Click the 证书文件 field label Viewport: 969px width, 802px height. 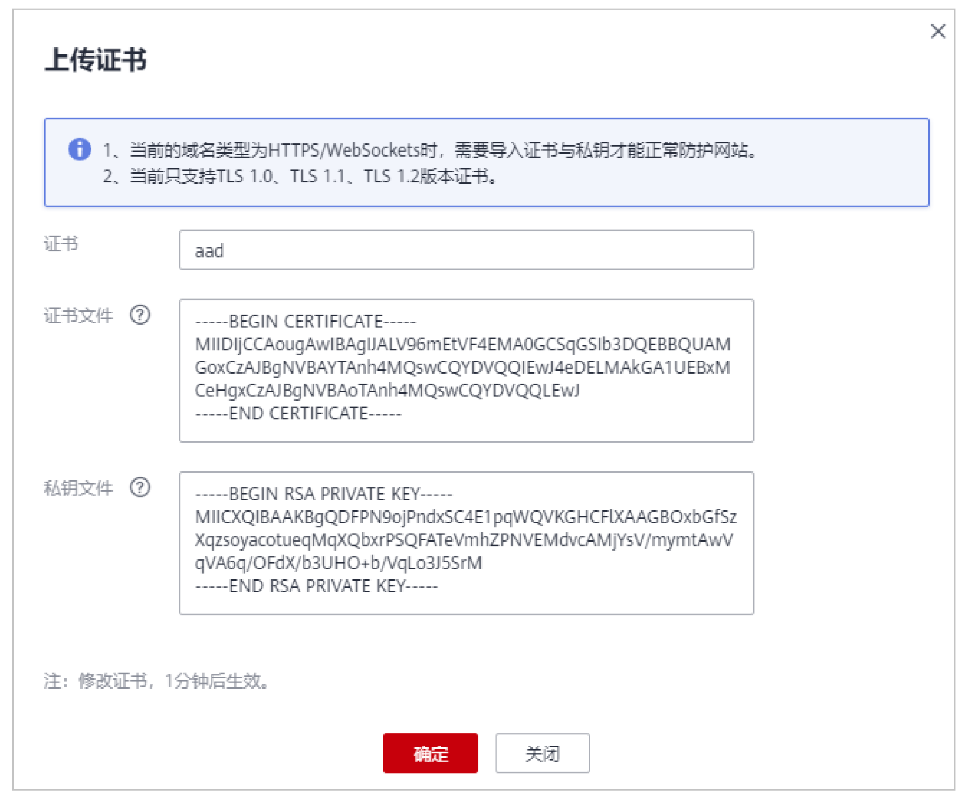[x=78, y=315]
